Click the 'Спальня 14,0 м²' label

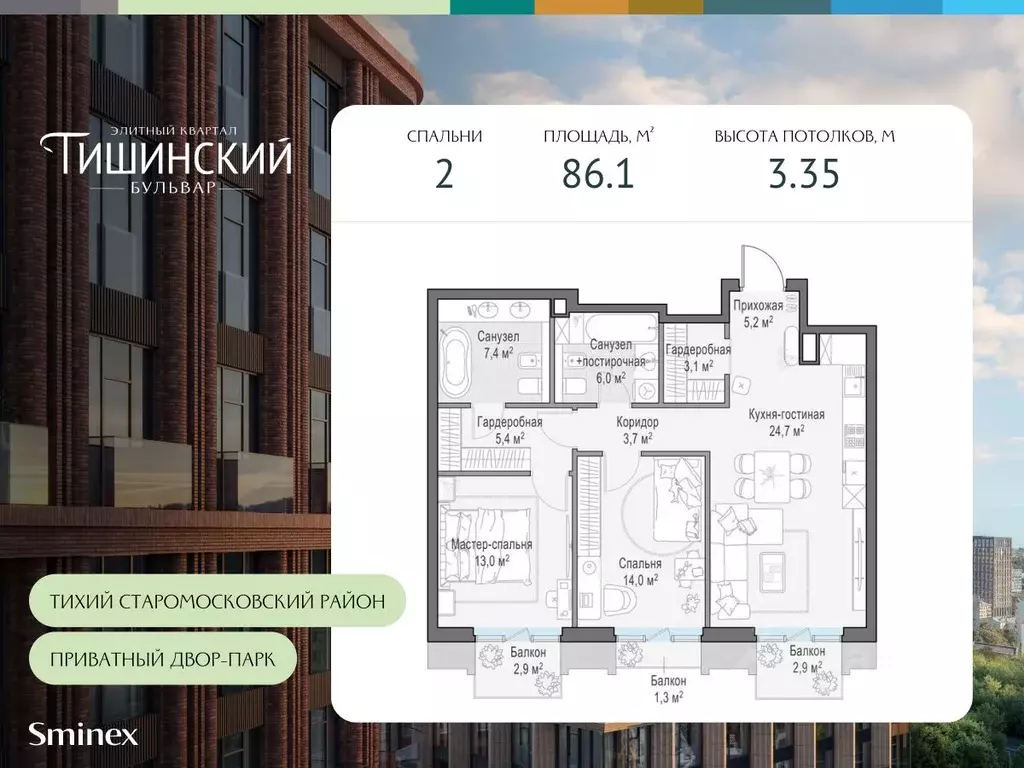[x=640, y=571]
